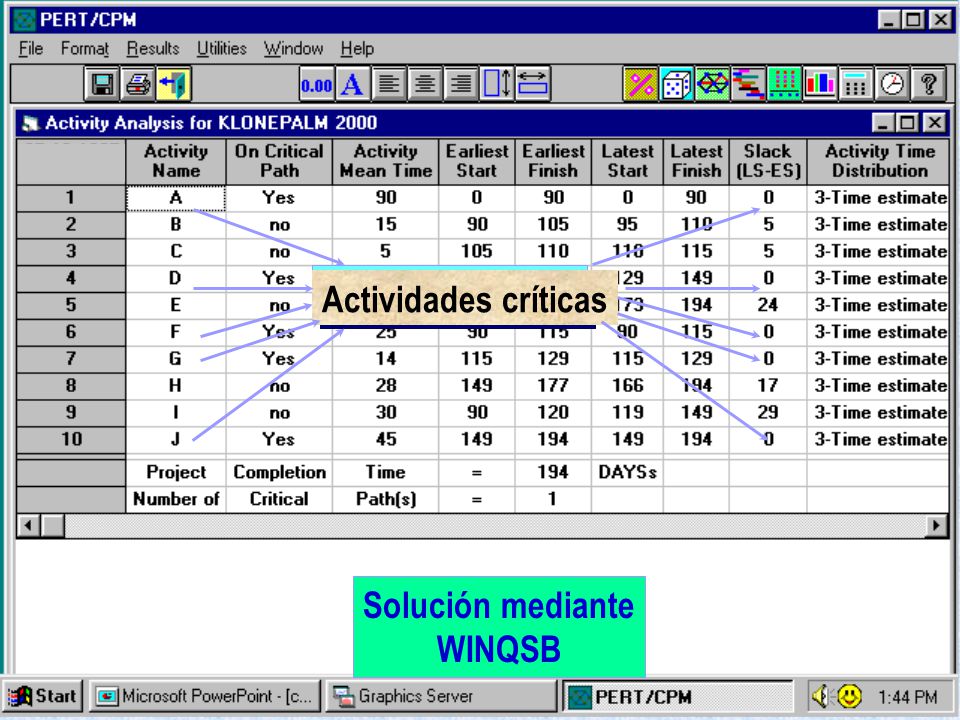Image resolution: width=960 pixels, height=720 pixels.
Task: Select the Latest Finish column header
Action: [697, 161]
